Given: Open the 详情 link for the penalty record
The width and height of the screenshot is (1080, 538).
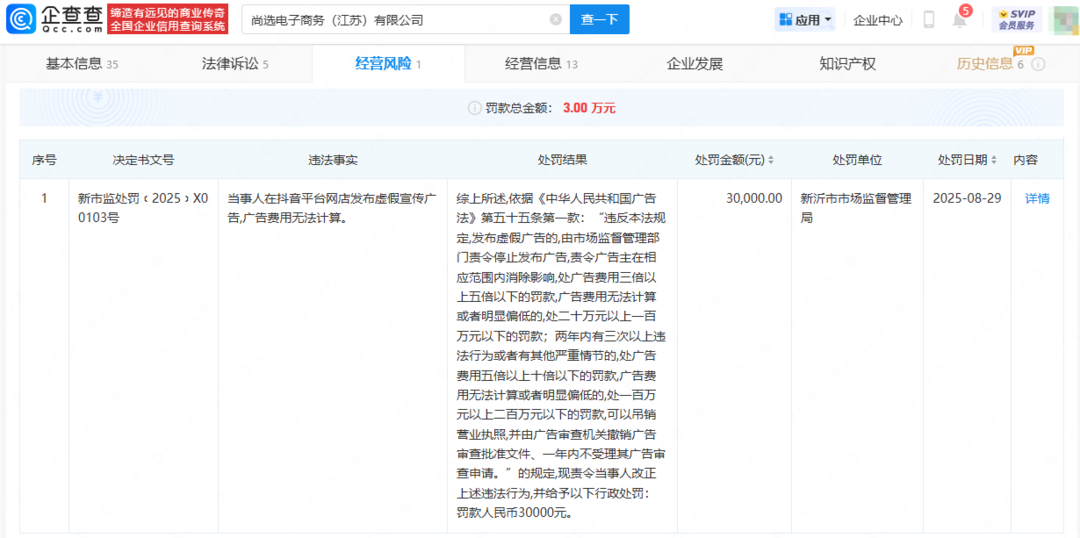Looking at the screenshot, I should pyautogui.click(x=1037, y=198).
